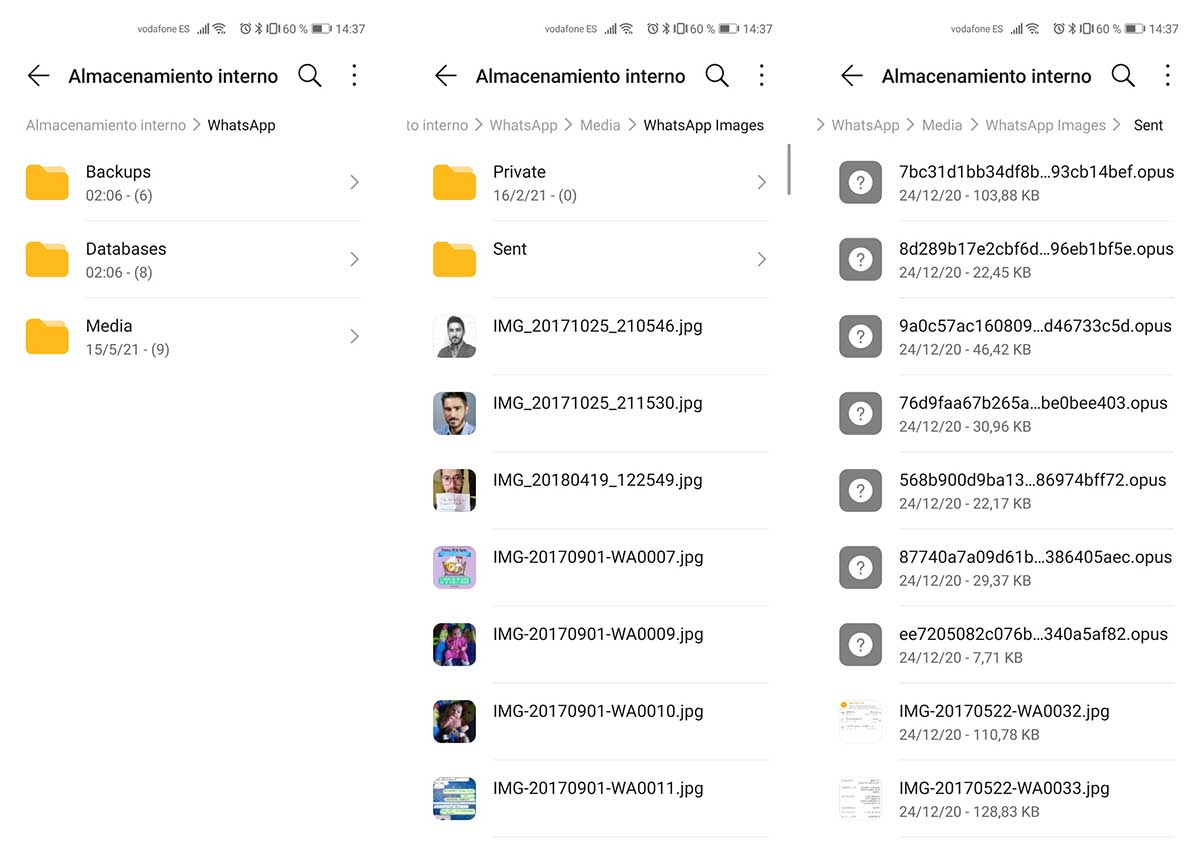Open file 568b900d9ba13…86974bff72.opus
Viewport: 1200px width, 851px height.
(x=1032, y=480)
